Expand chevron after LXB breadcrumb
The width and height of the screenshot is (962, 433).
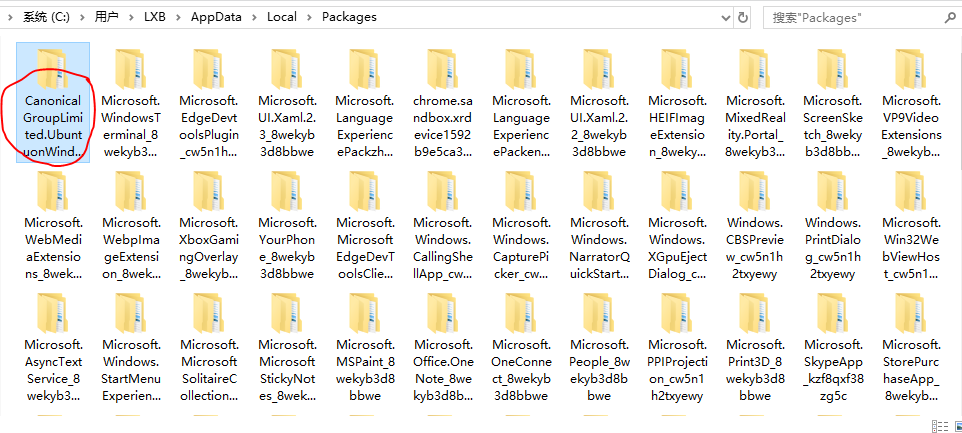tap(178, 17)
